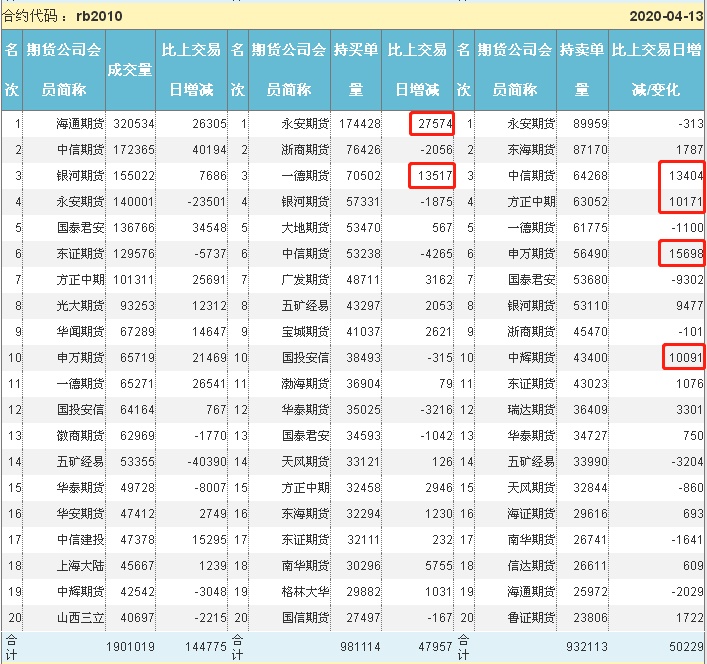Image resolution: width=707 pixels, height=664 pixels.
Task: Click 鲁证期货 in short position ranking
Action: pos(531,618)
